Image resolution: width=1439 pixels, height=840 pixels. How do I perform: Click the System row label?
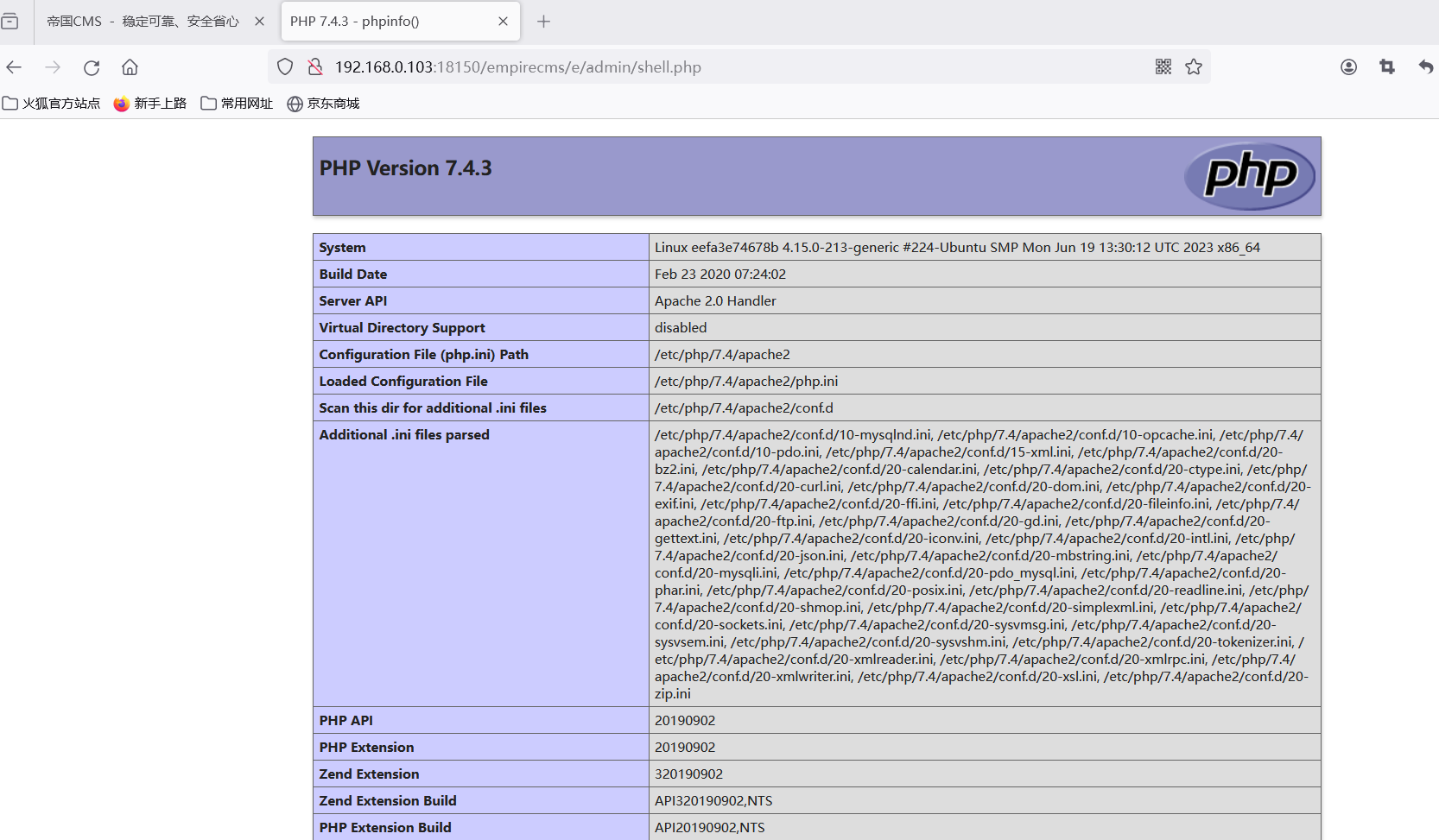(x=342, y=248)
